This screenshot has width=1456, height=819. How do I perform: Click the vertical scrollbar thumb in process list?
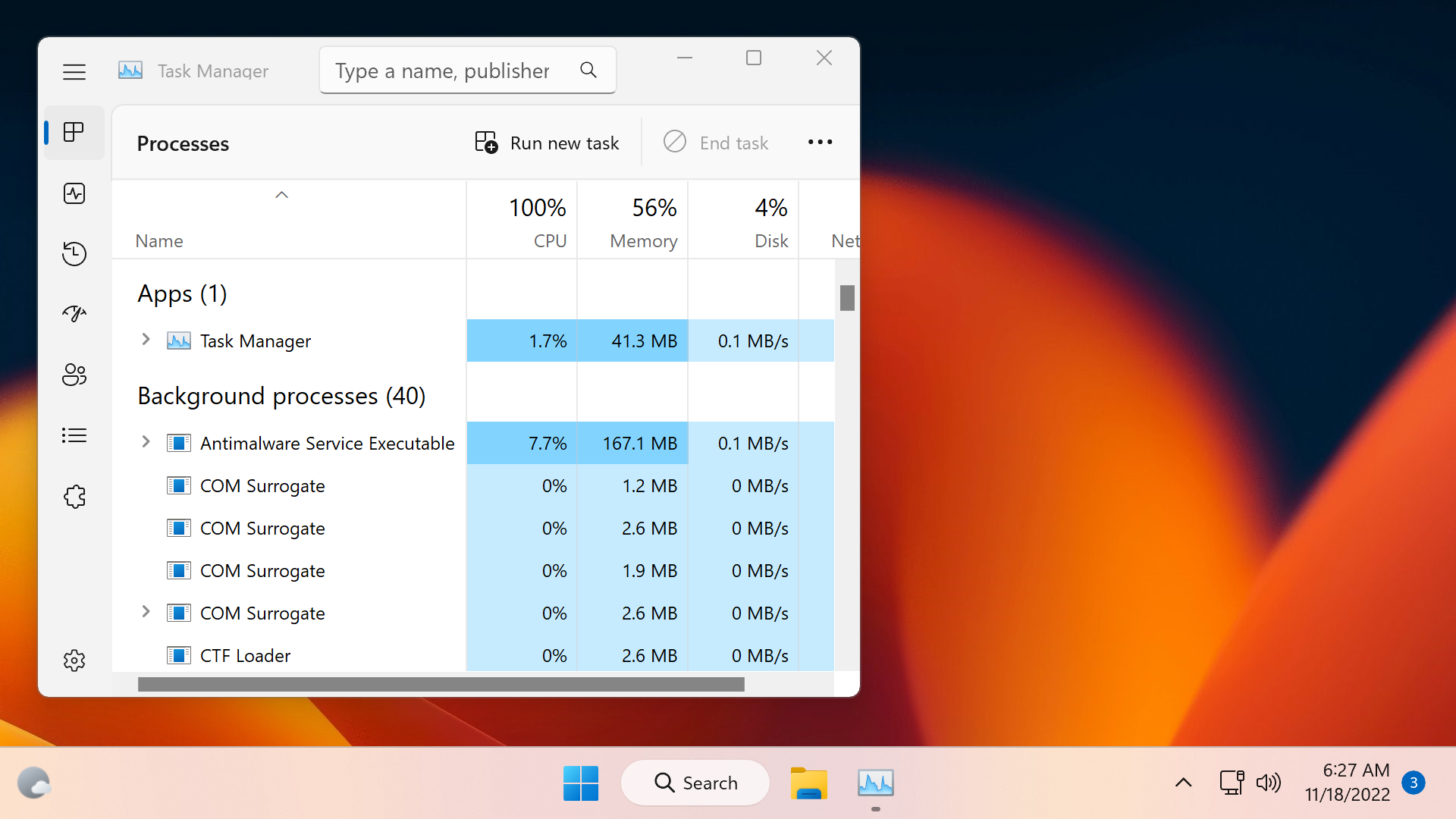[847, 297]
